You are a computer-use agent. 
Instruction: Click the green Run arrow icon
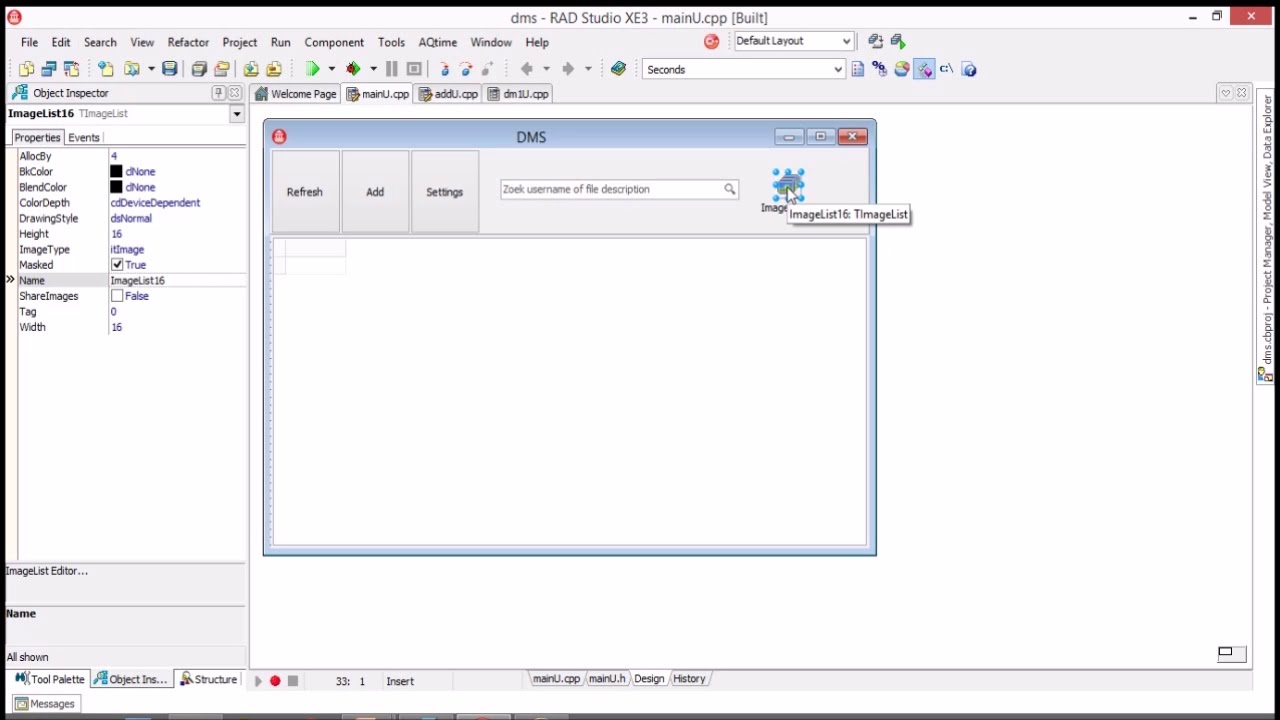(313, 69)
